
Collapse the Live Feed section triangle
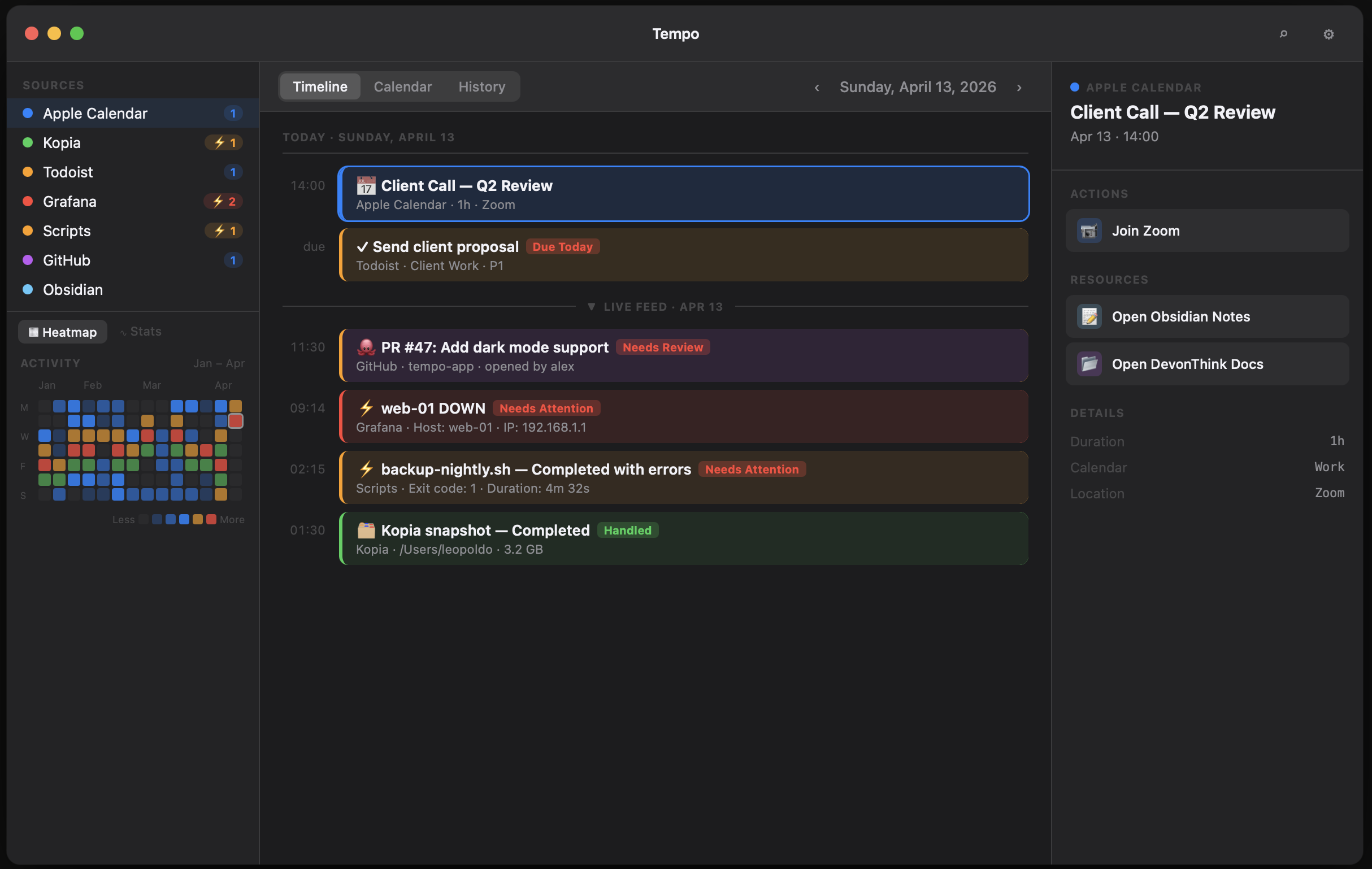592,307
